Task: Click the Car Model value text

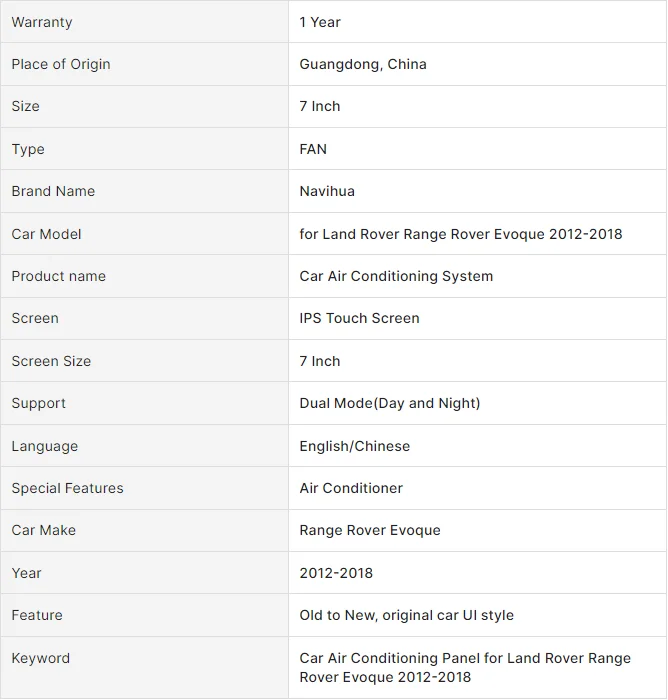Action: click(460, 234)
